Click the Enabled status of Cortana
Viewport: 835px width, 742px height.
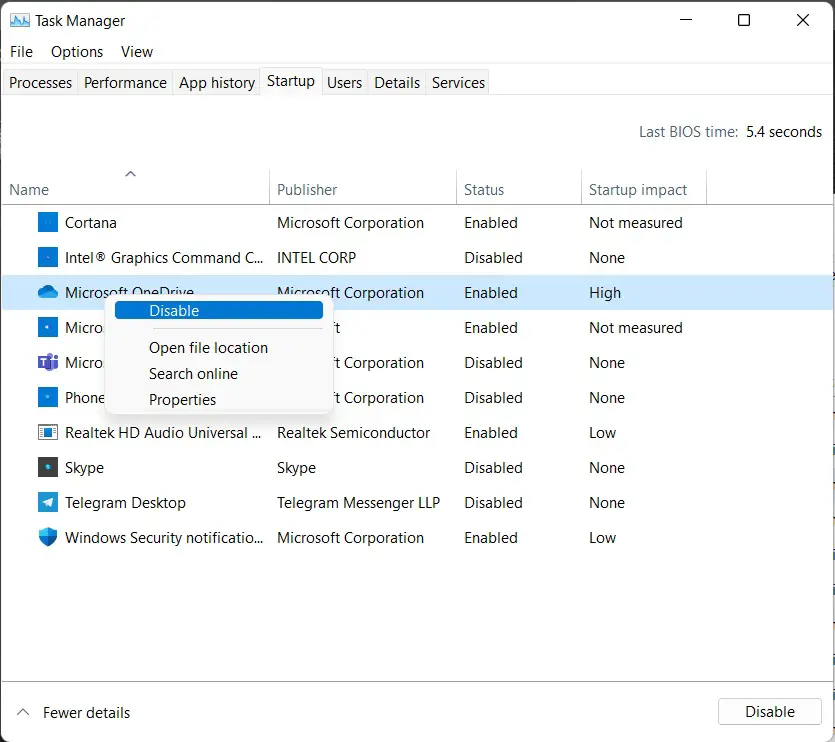point(490,223)
